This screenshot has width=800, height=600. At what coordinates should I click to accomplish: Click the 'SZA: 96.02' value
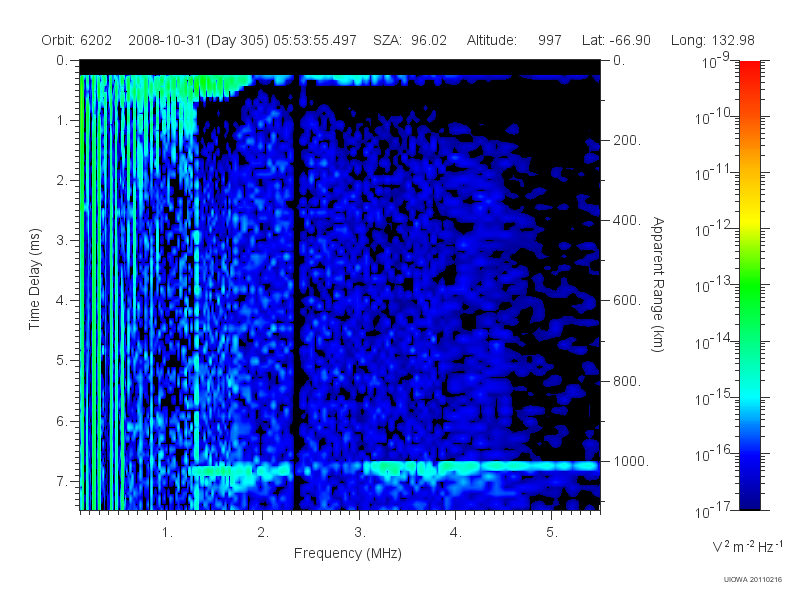[410, 40]
